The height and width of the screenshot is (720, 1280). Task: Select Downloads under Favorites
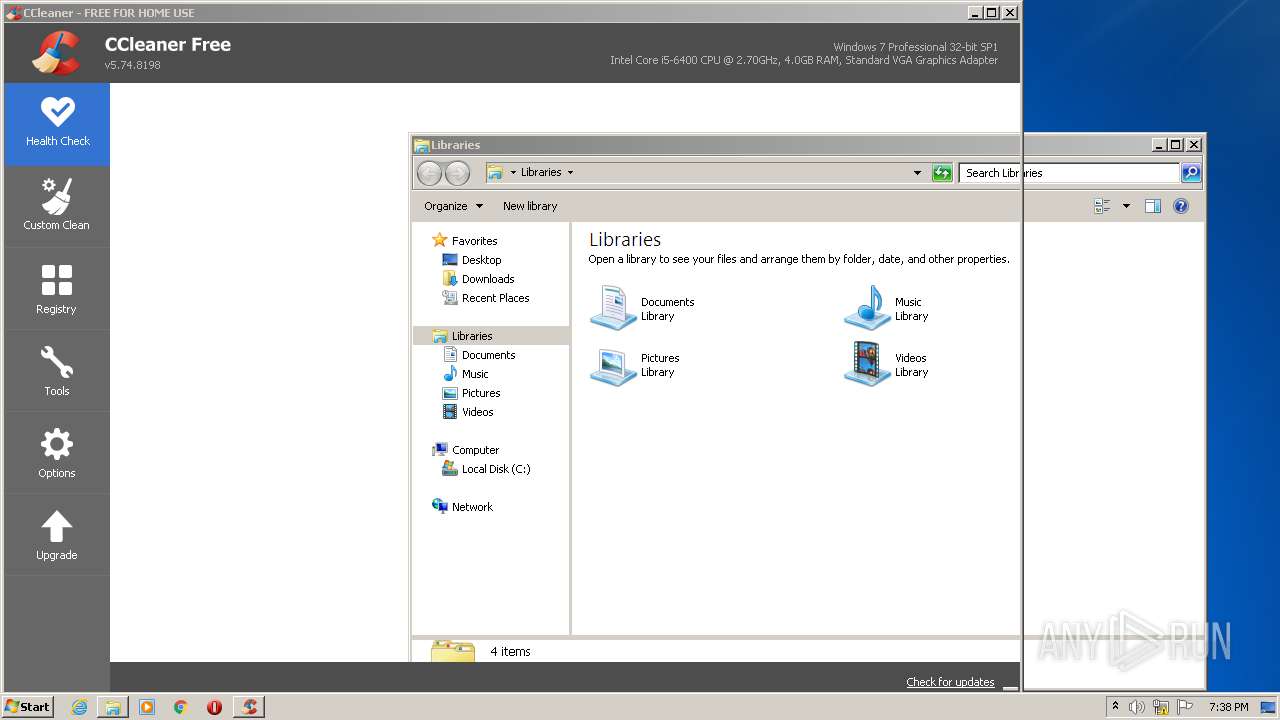point(488,279)
